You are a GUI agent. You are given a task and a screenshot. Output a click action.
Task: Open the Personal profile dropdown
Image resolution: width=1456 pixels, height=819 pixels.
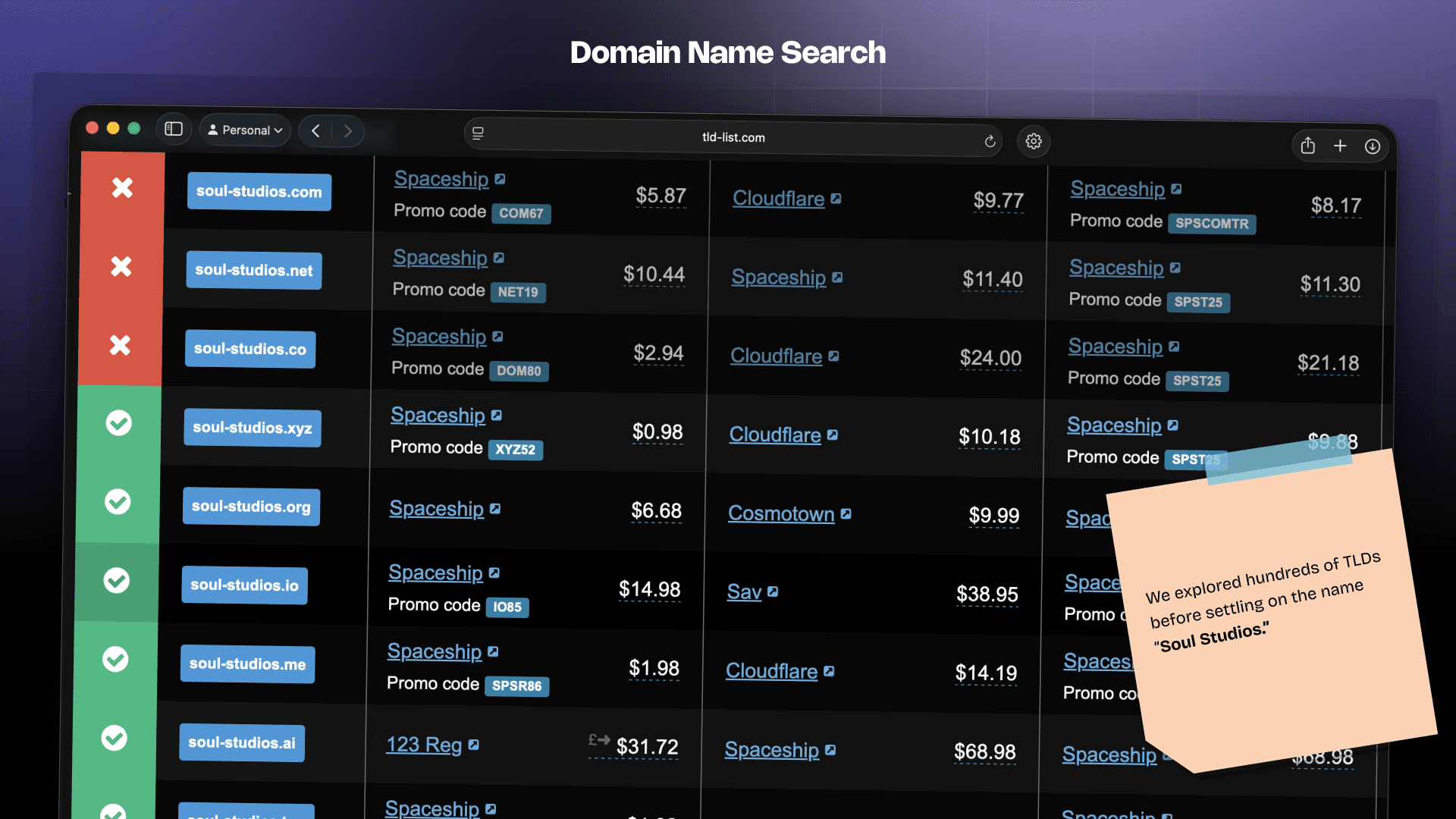(245, 130)
